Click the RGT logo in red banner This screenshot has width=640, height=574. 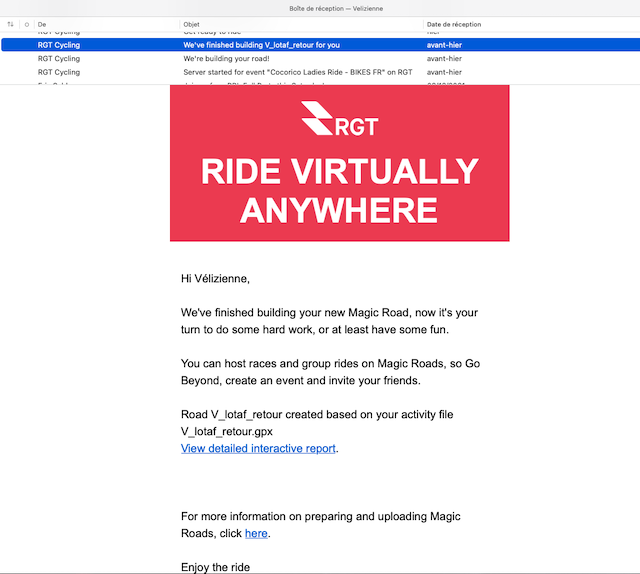point(340,119)
